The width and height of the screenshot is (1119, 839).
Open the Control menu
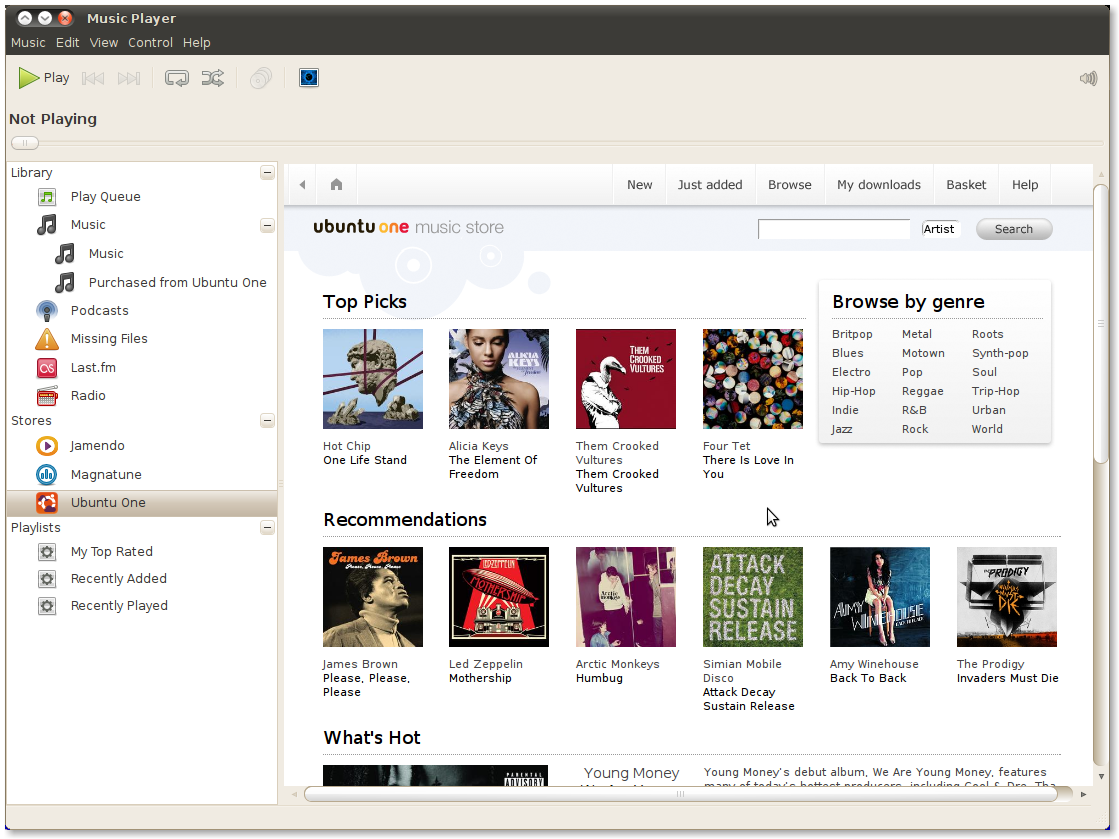[151, 43]
